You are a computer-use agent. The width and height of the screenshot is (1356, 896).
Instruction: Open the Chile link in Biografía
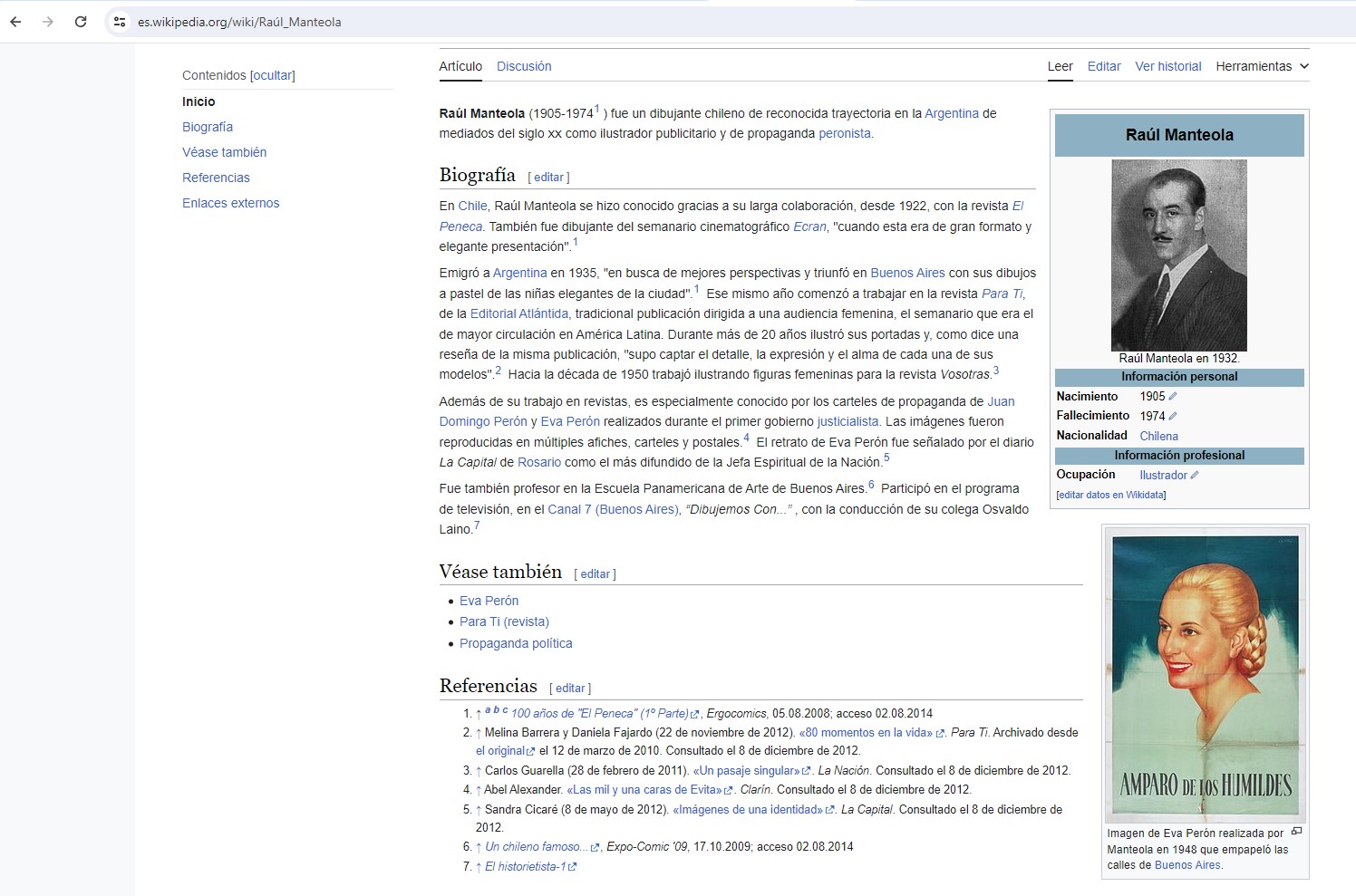tap(472, 206)
